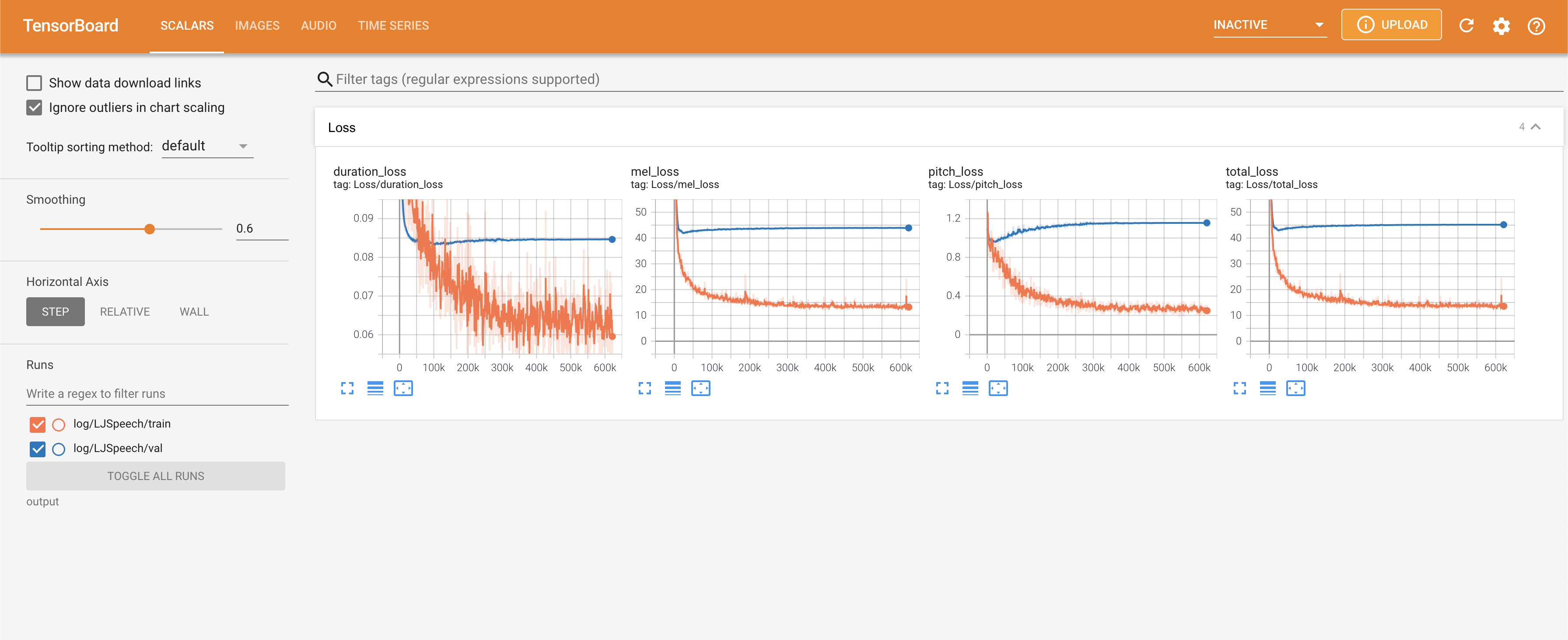This screenshot has width=1568, height=640.
Task: Hide the log/LJSpeech/train run
Action: click(38, 424)
